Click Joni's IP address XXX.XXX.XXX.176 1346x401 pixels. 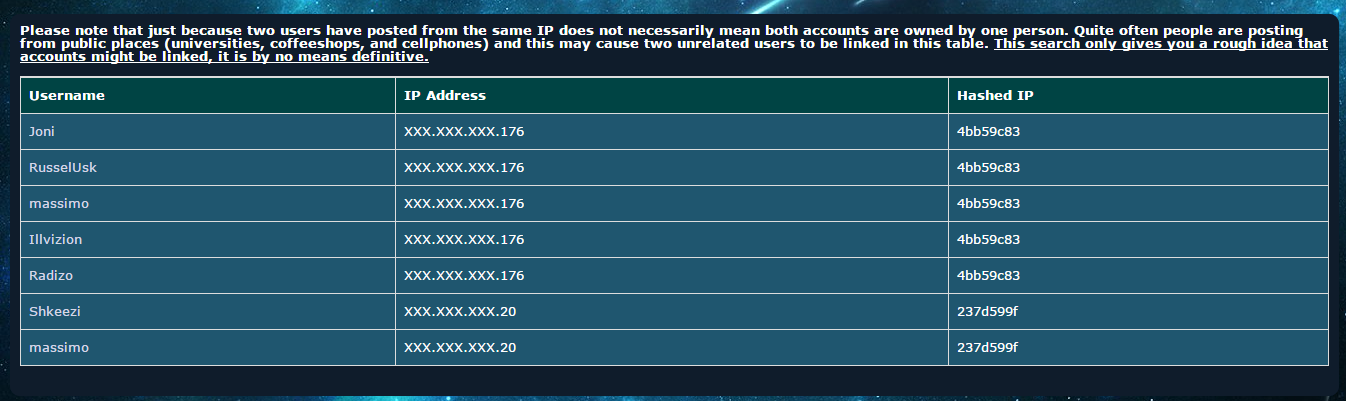click(x=464, y=132)
